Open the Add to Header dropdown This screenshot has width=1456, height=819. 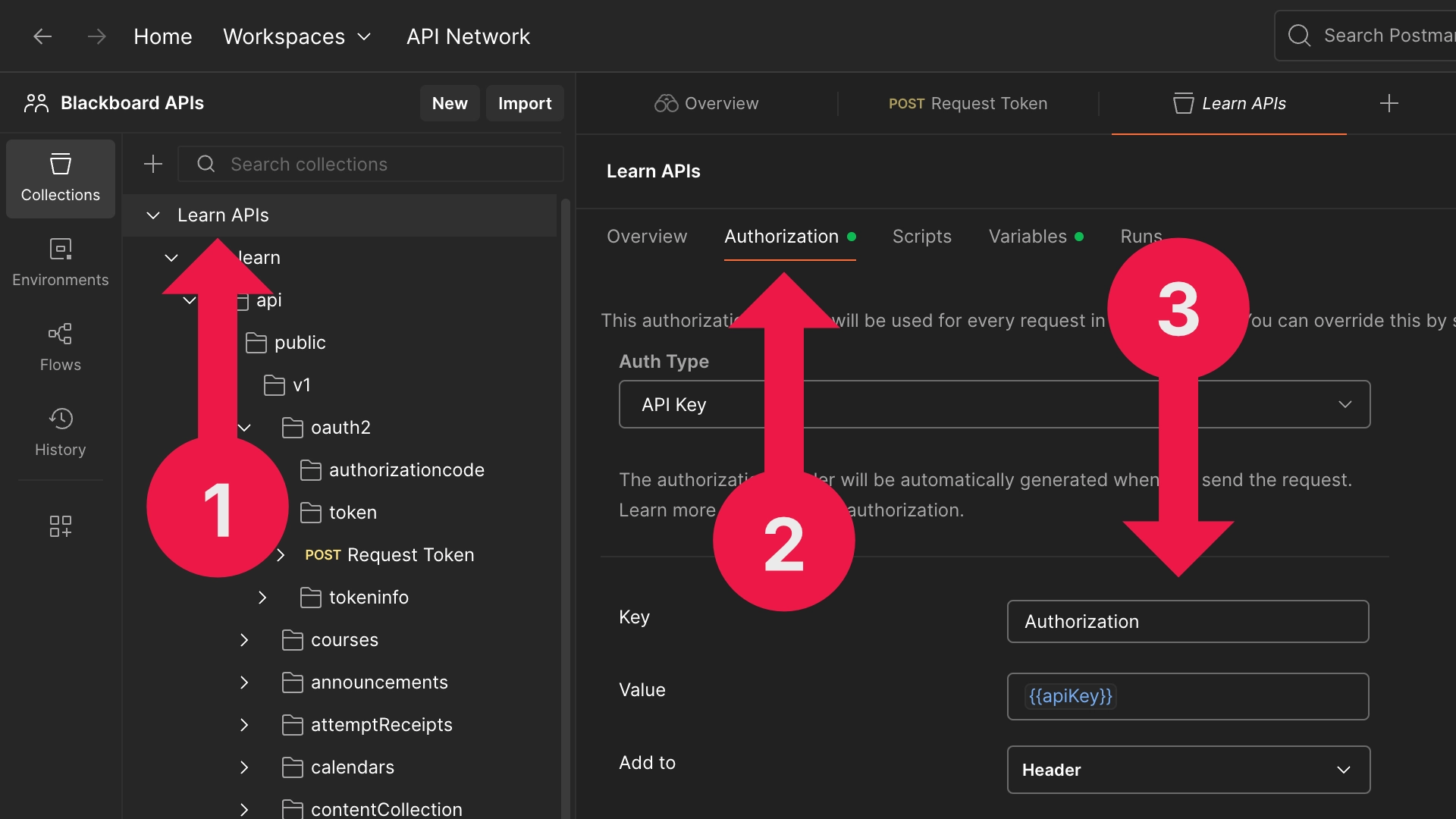[1188, 770]
